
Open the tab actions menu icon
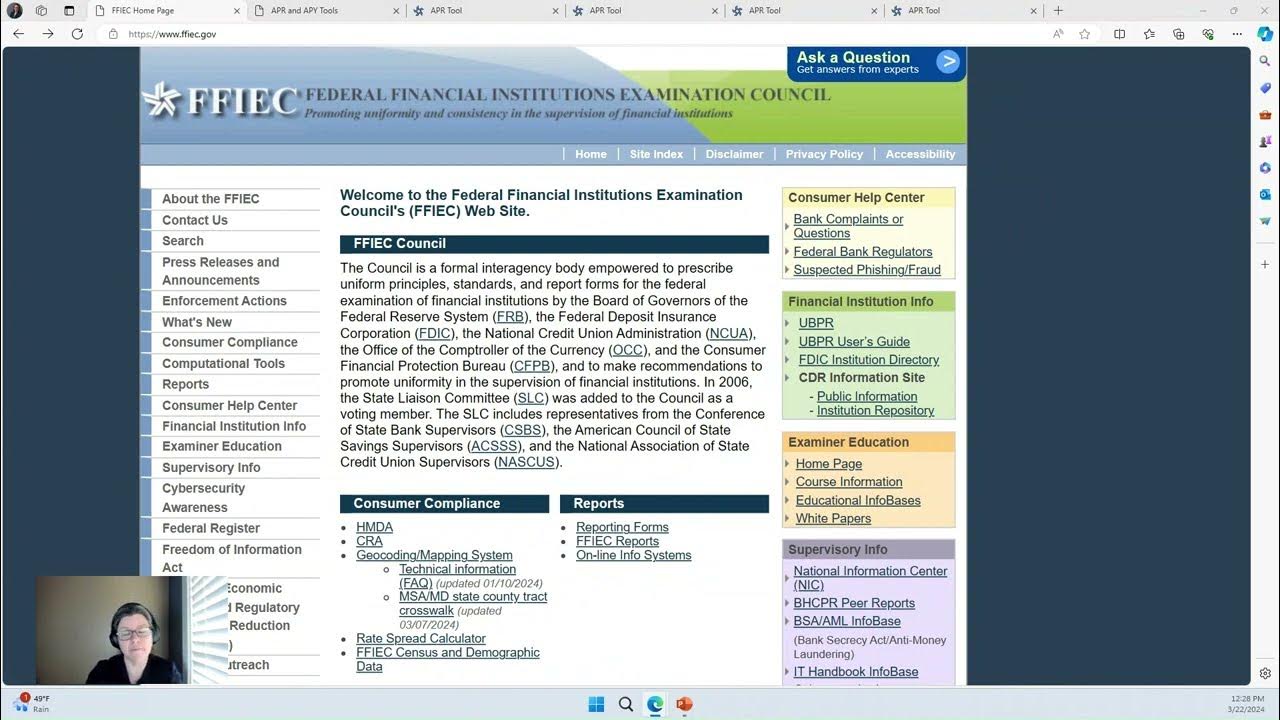click(69, 10)
